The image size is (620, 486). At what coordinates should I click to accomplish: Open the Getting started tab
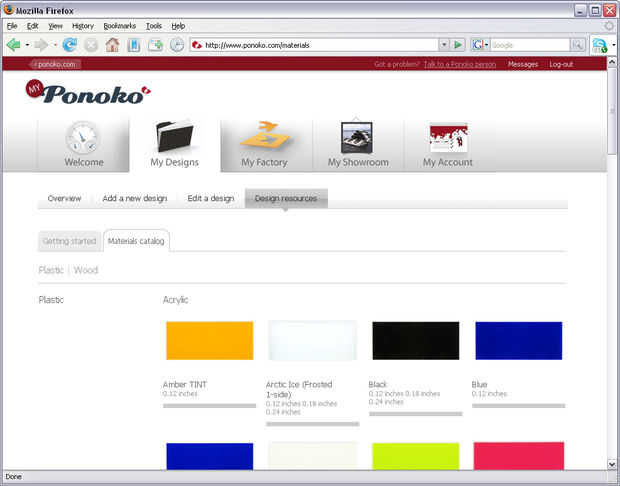pyautogui.click(x=69, y=241)
